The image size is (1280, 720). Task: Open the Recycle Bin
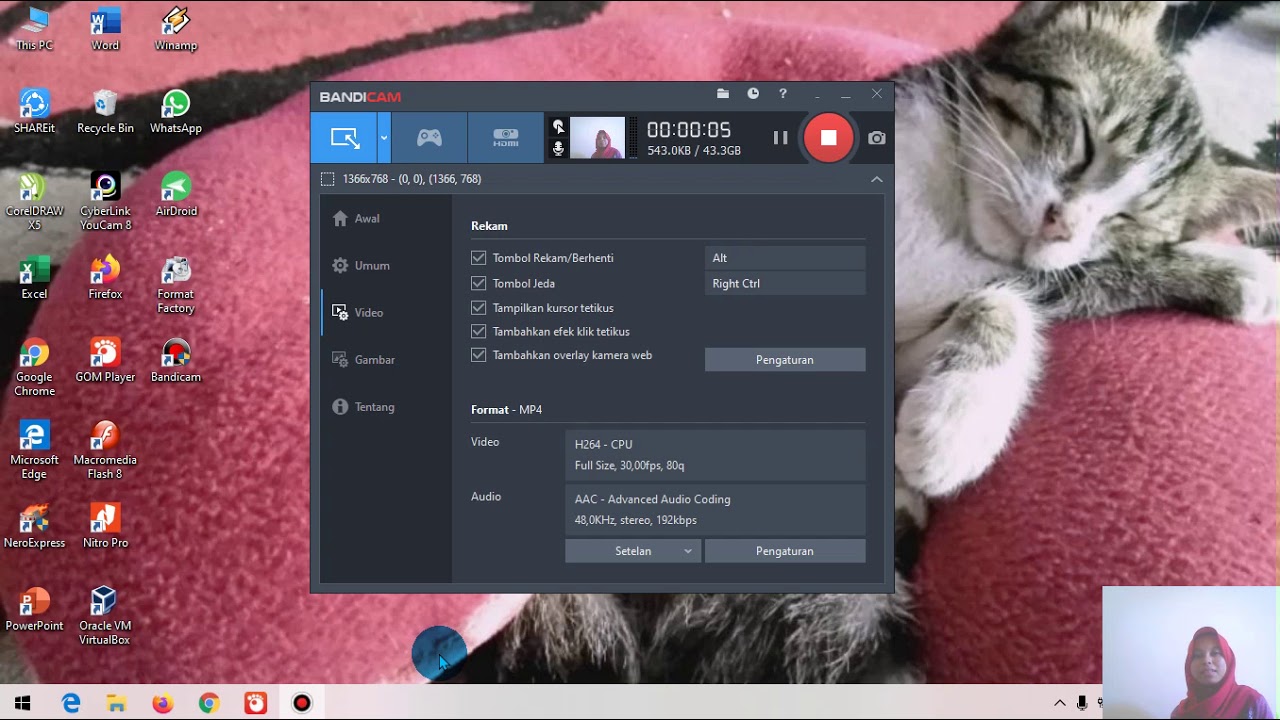tap(105, 112)
